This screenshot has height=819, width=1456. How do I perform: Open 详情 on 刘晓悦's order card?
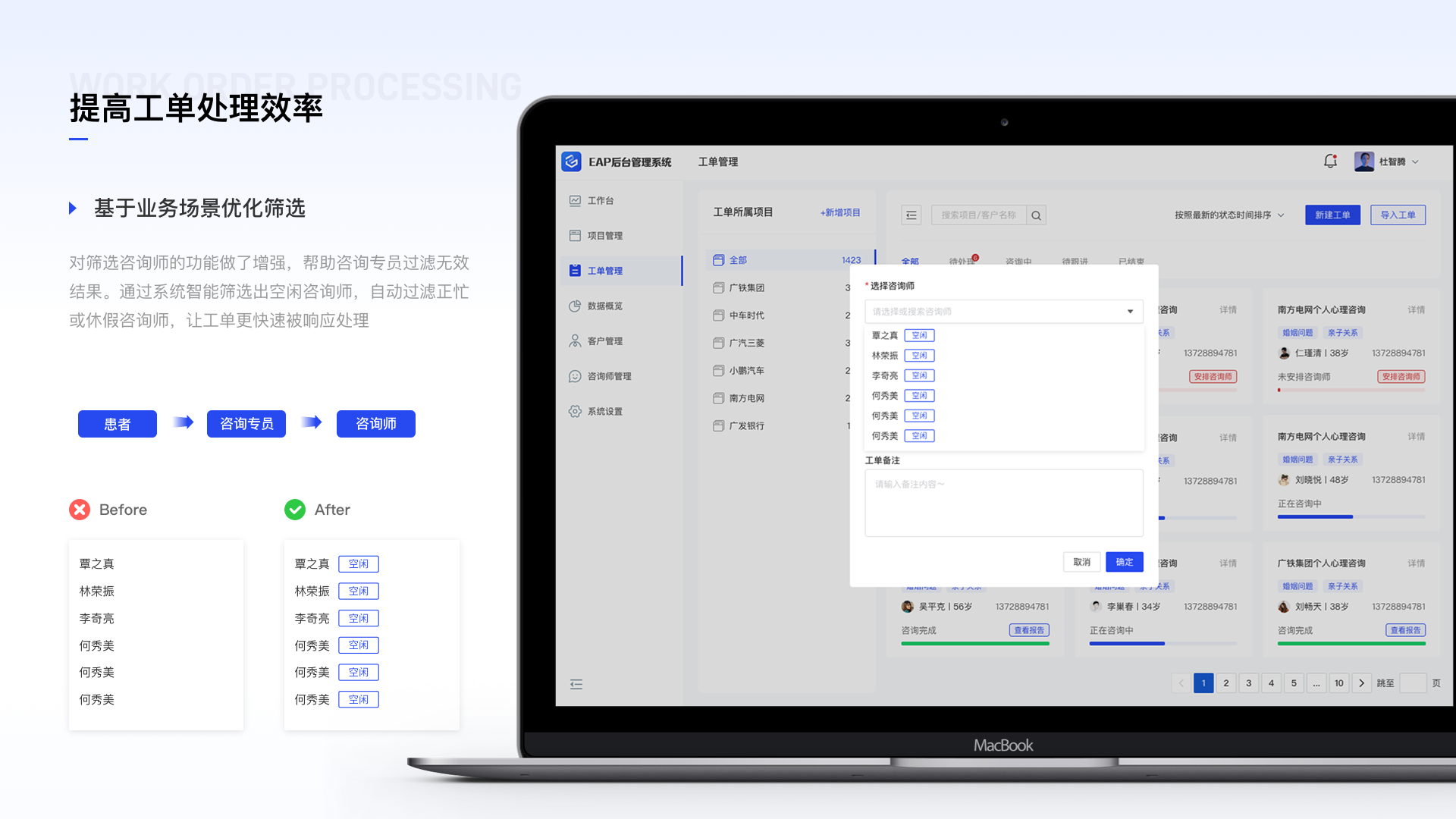click(1417, 437)
